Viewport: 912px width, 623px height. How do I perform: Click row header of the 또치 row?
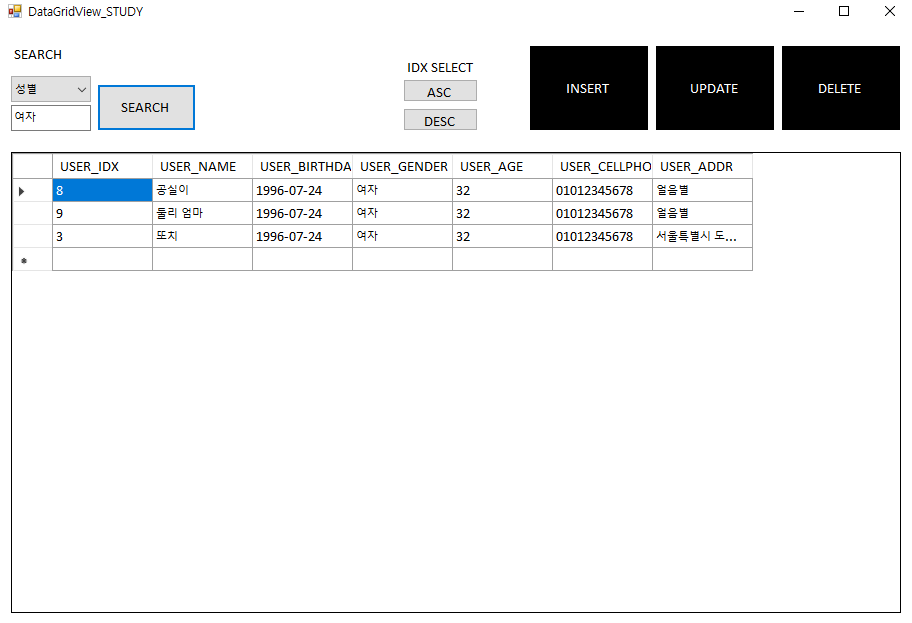[x=32, y=236]
